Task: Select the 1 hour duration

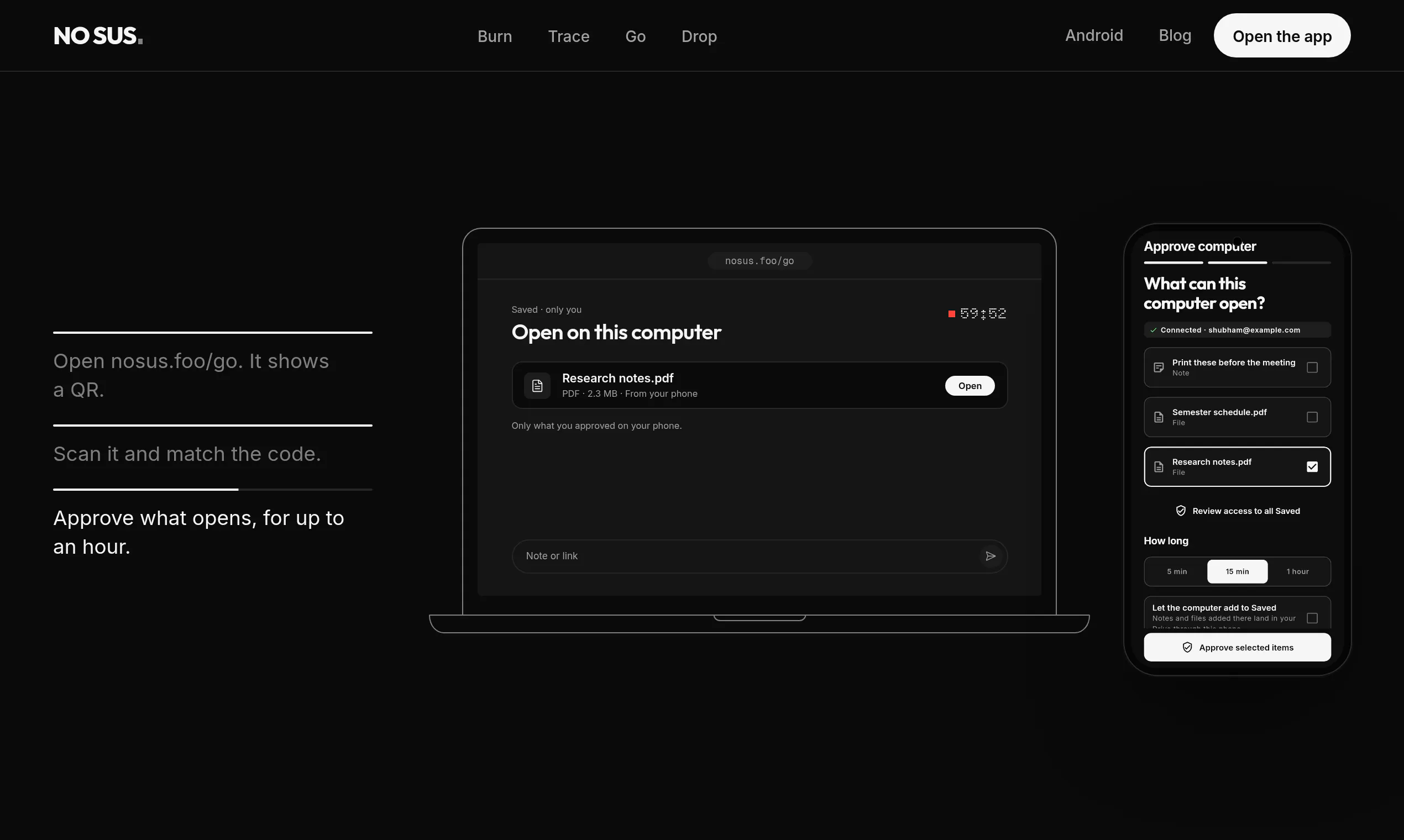Action: (1297, 572)
